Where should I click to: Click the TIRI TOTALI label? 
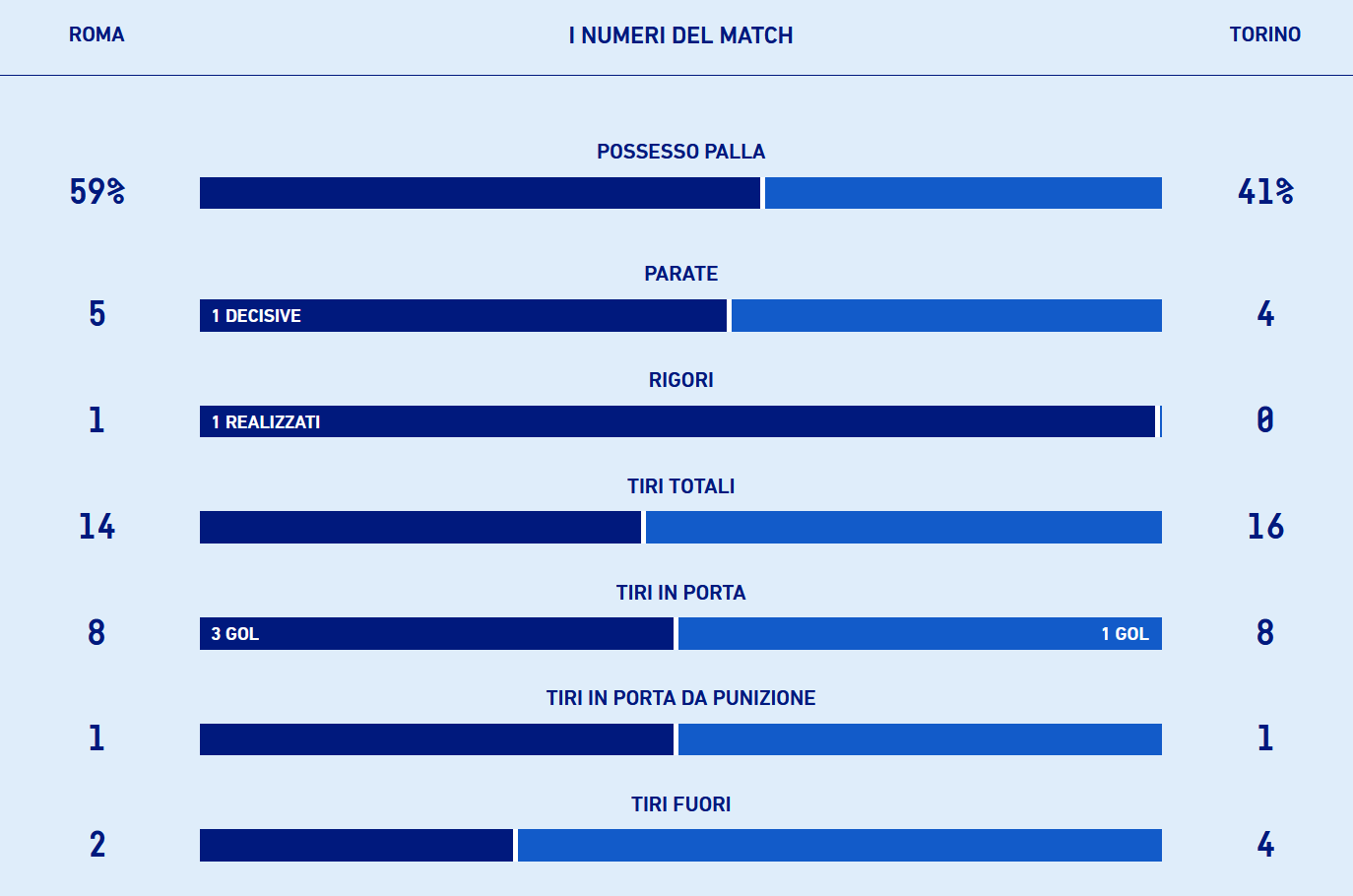tap(680, 486)
